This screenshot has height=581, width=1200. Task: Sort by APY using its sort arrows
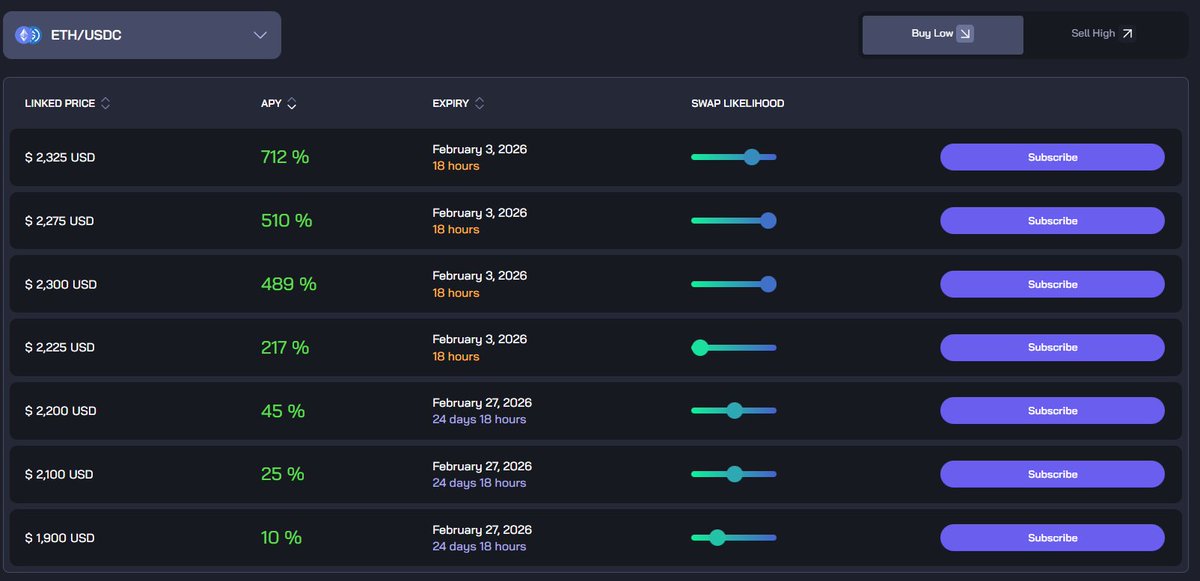(x=292, y=103)
